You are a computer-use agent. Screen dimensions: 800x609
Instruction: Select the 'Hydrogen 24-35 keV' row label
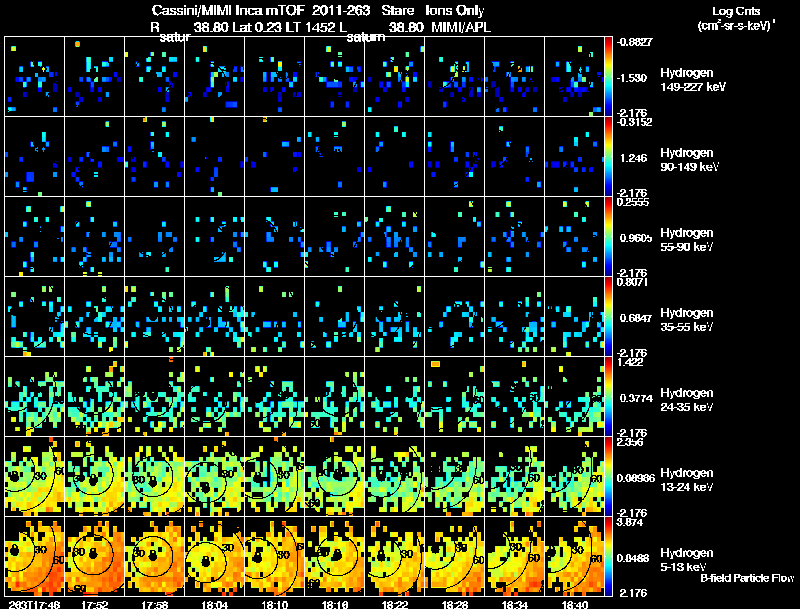687,400
